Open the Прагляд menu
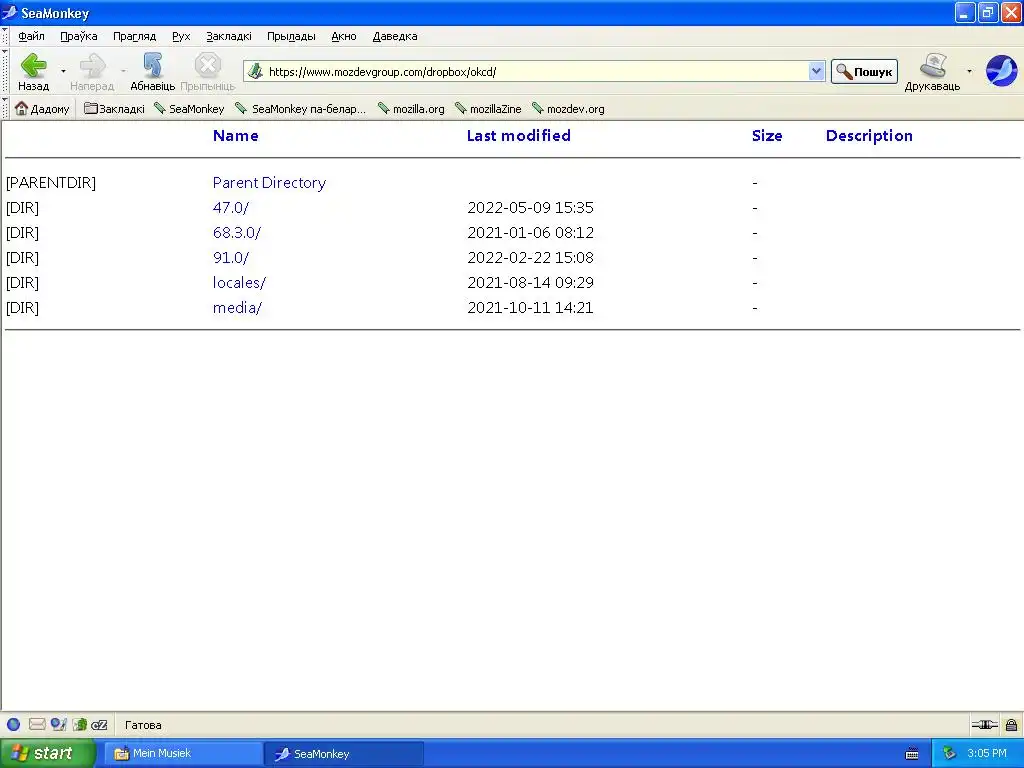This screenshot has height=768, width=1024. (135, 36)
